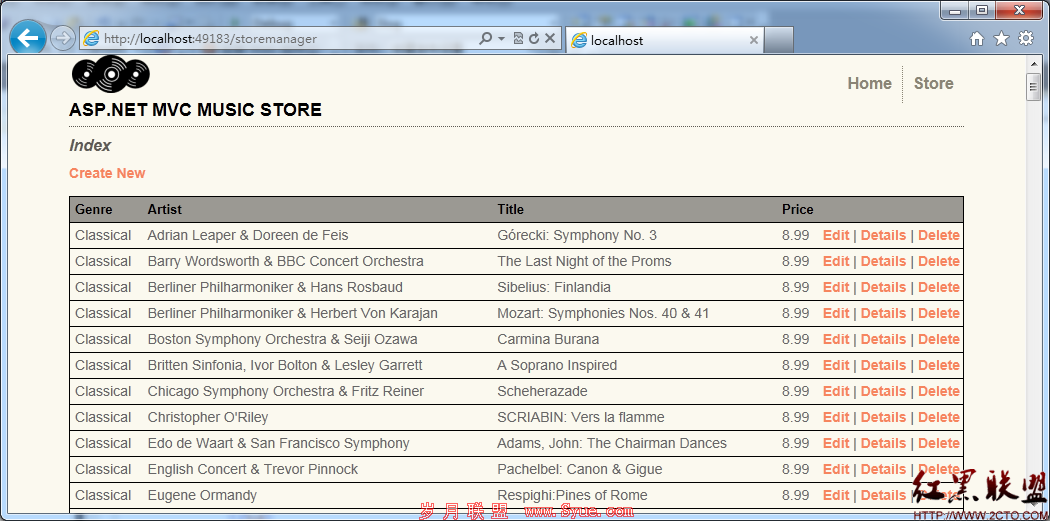Open the address bar dropdown arrow
This screenshot has width=1050, height=521.
click(x=502, y=39)
